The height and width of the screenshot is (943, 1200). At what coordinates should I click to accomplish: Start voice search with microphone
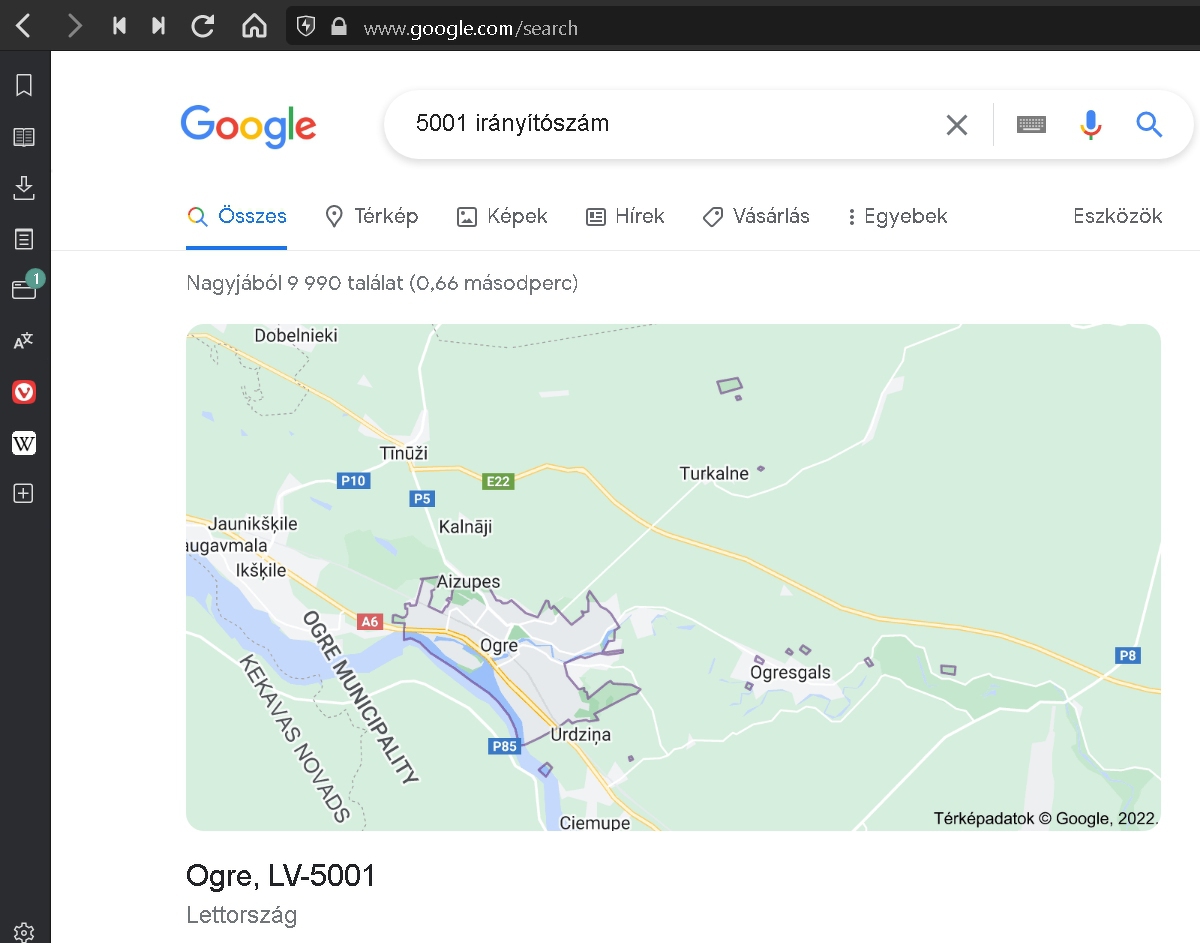(1091, 125)
